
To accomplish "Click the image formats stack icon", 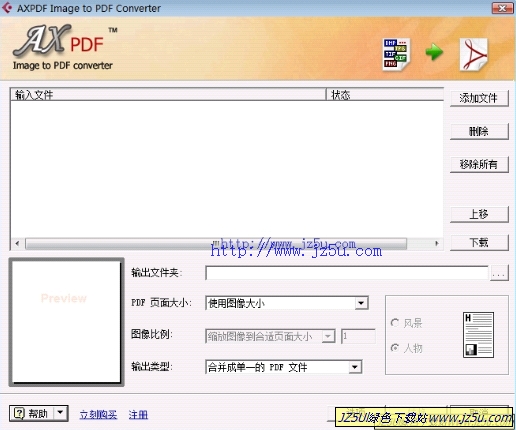I will (x=396, y=54).
